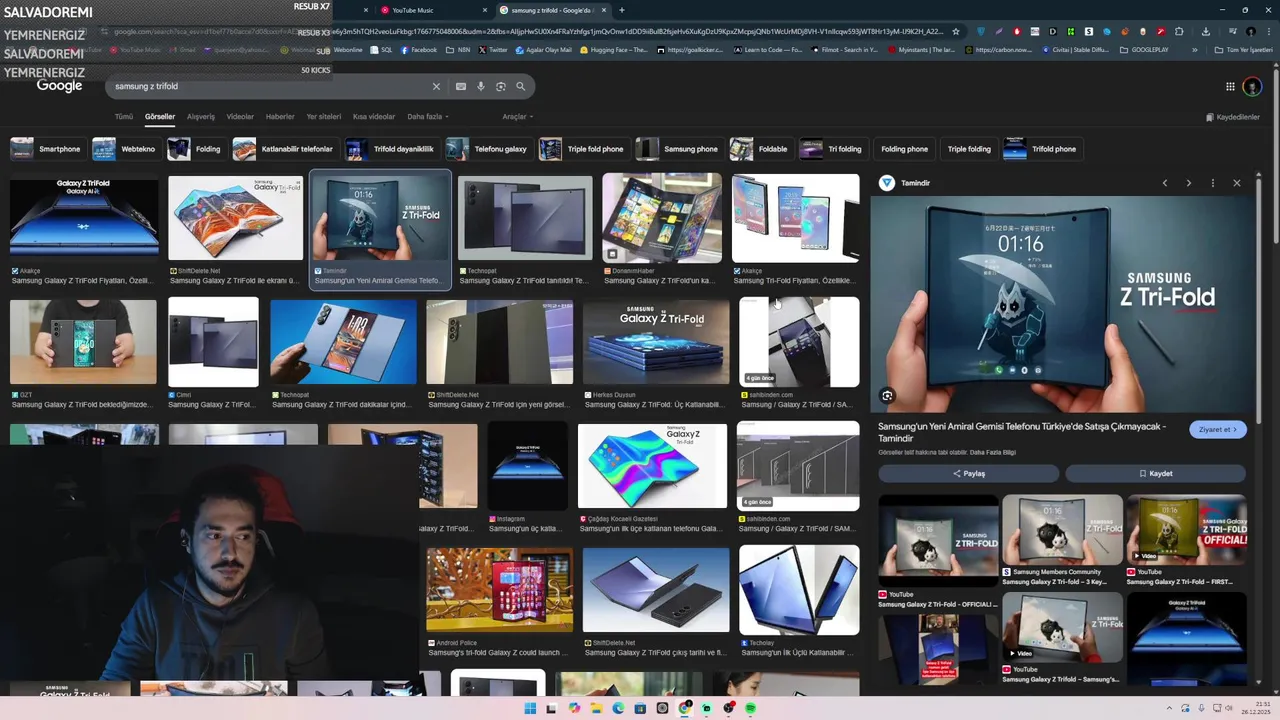The height and width of the screenshot is (720, 1280).
Task: Open the Facebook bookmark
Action: coord(418,50)
